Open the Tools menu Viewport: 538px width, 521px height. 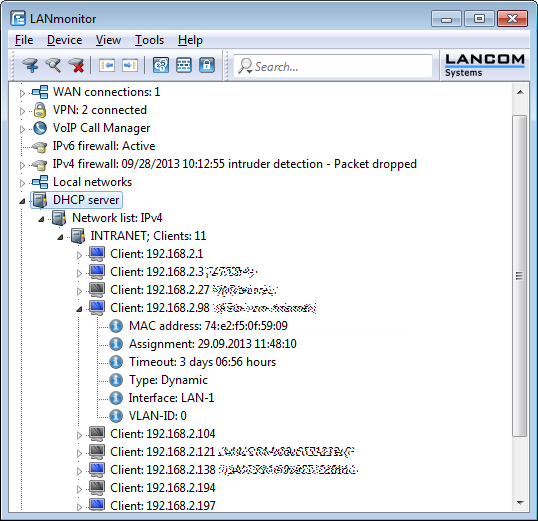(x=149, y=40)
